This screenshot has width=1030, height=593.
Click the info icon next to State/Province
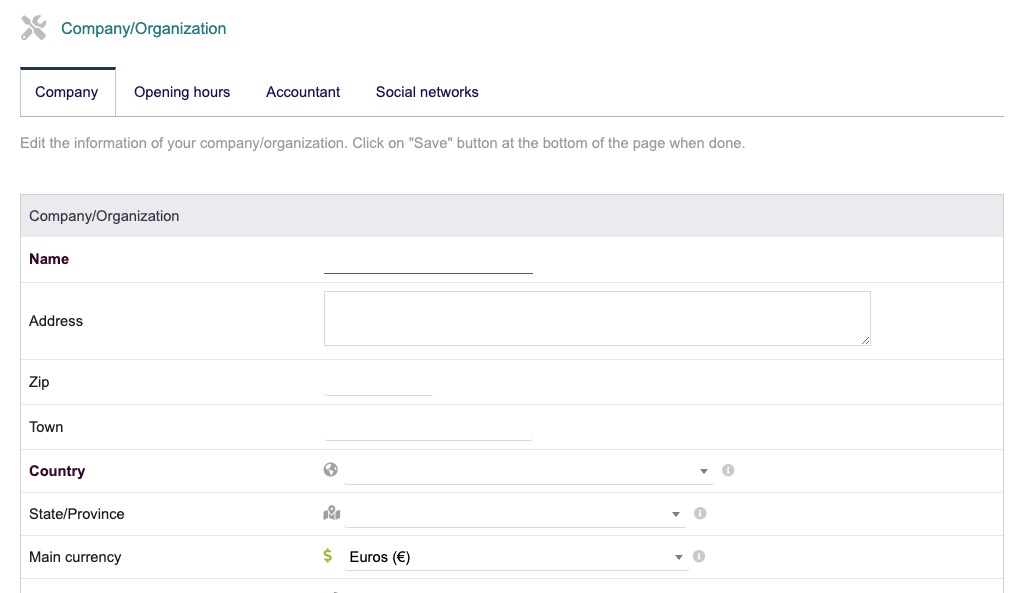tap(700, 513)
